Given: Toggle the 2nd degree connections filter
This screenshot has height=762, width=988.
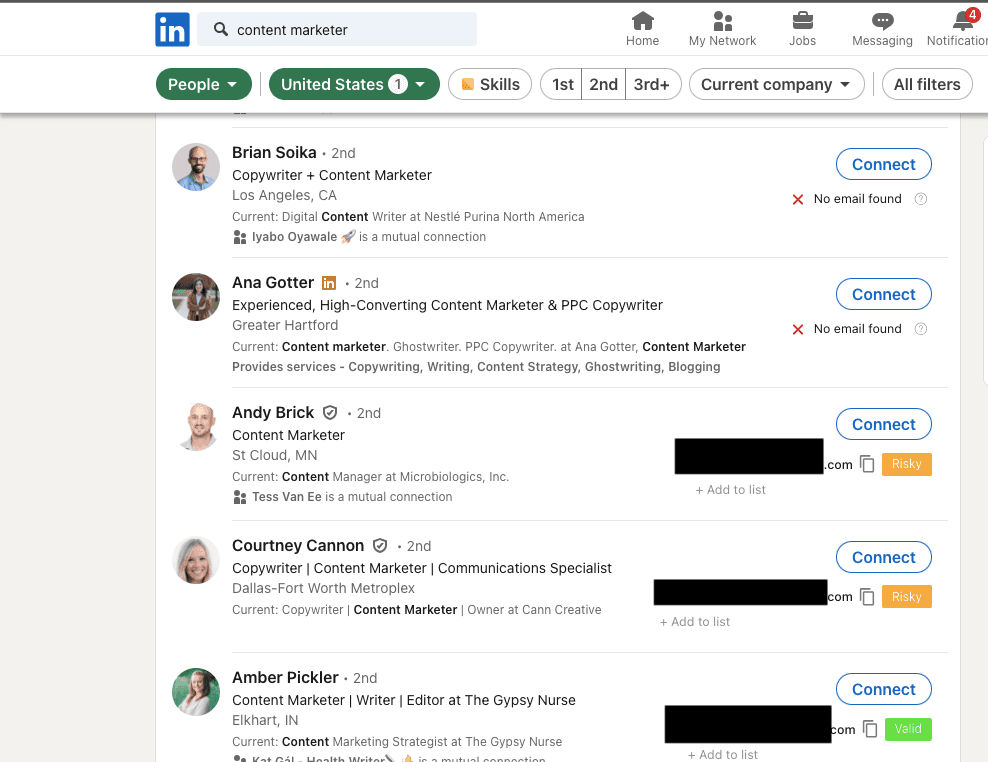Looking at the screenshot, I should 604,84.
